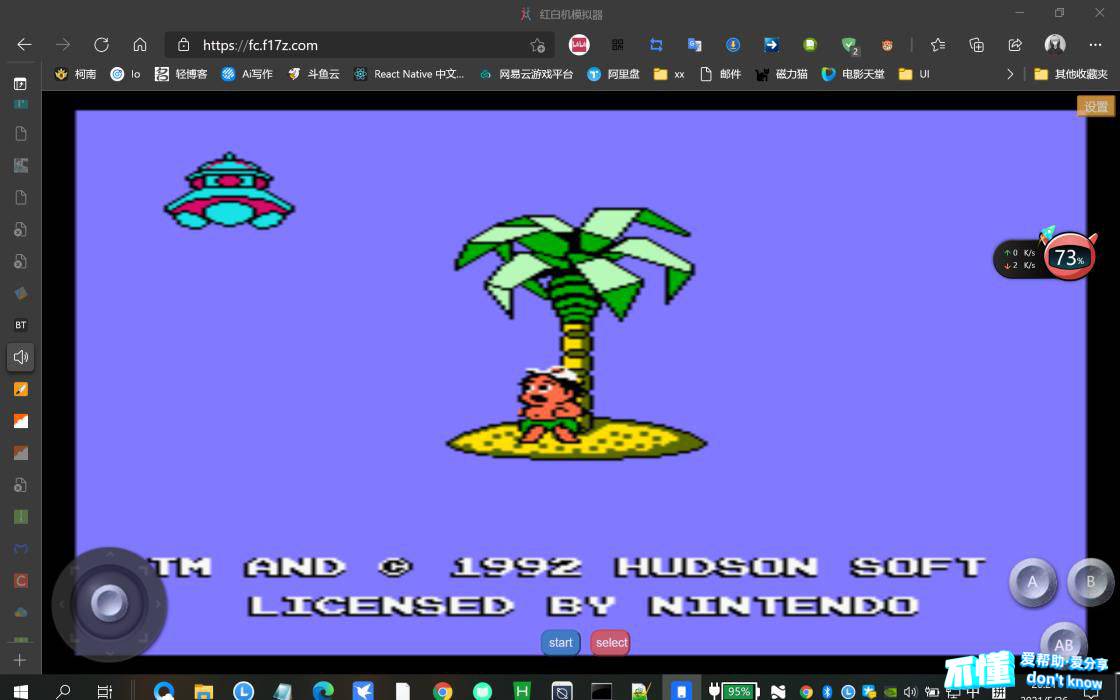Open the 斗鱼云 bookmark
This screenshot has width=1120, height=700.
[314, 74]
